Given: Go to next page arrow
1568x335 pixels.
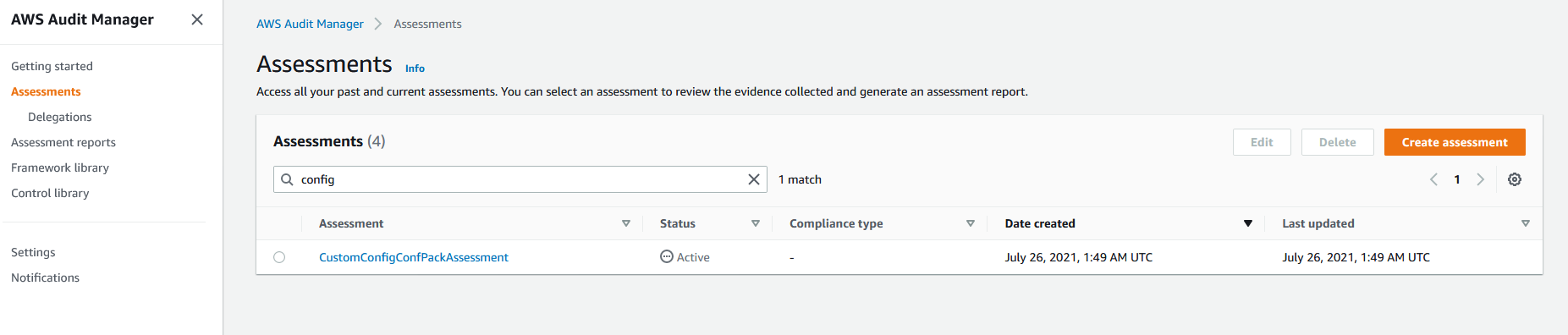Looking at the screenshot, I should click(x=1481, y=179).
